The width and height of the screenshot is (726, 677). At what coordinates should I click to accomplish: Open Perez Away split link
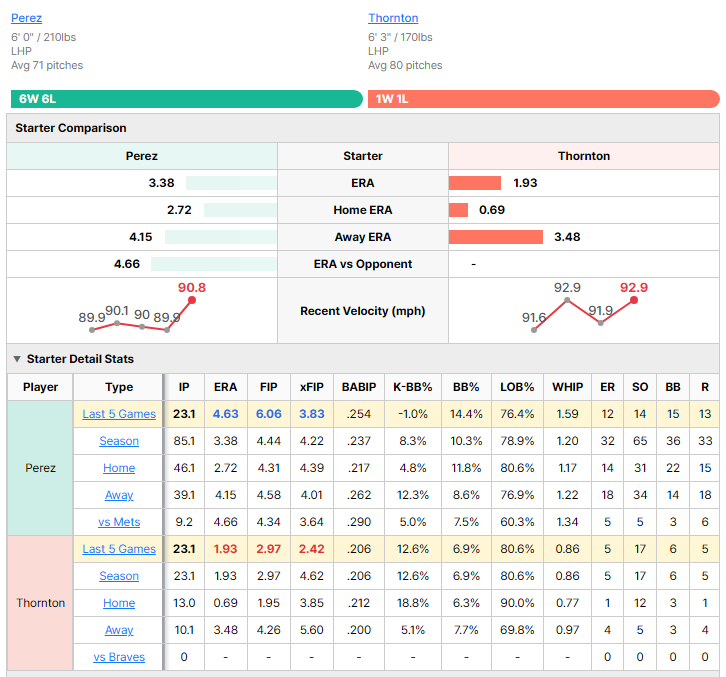119,495
